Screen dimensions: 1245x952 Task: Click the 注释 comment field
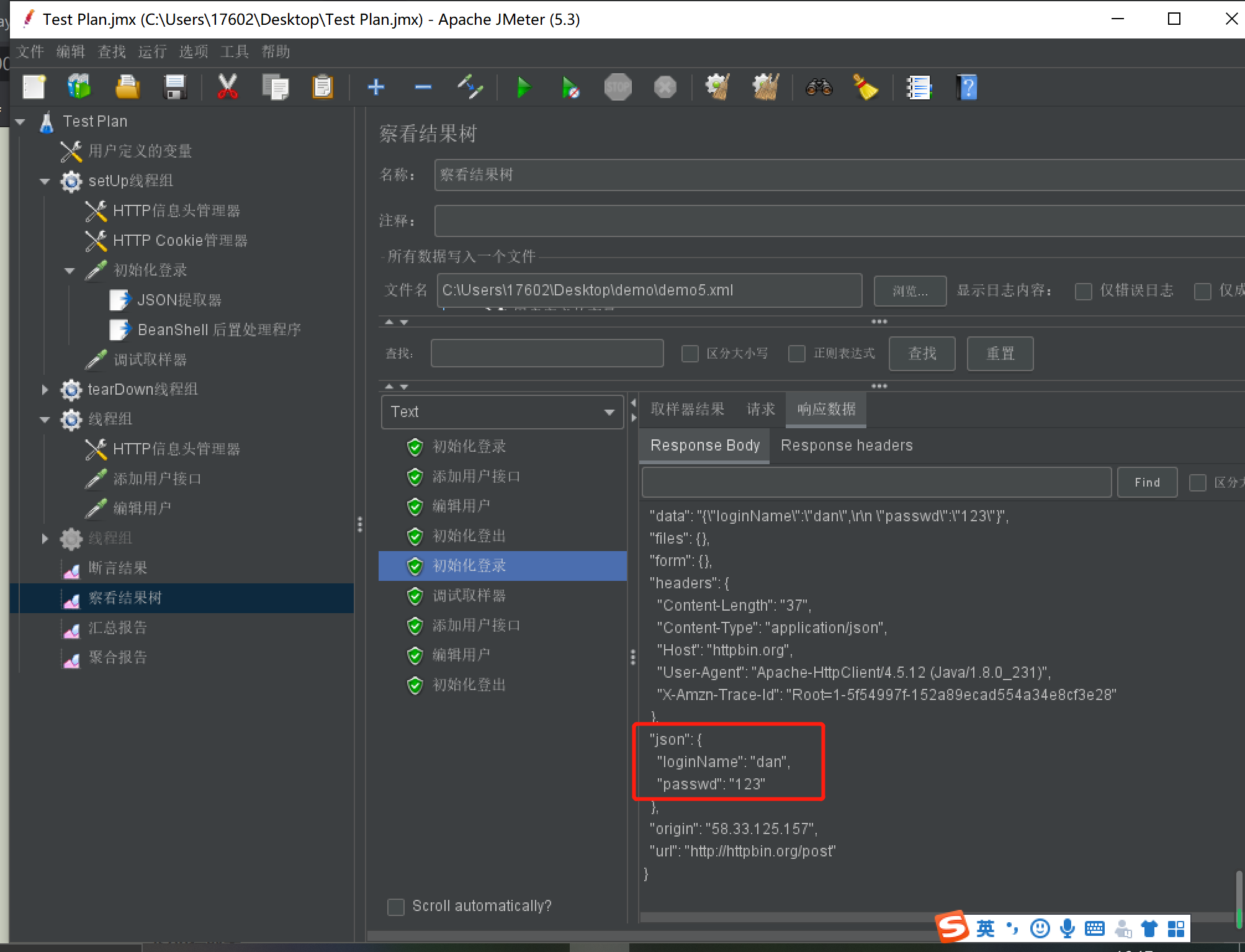tap(839, 222)
